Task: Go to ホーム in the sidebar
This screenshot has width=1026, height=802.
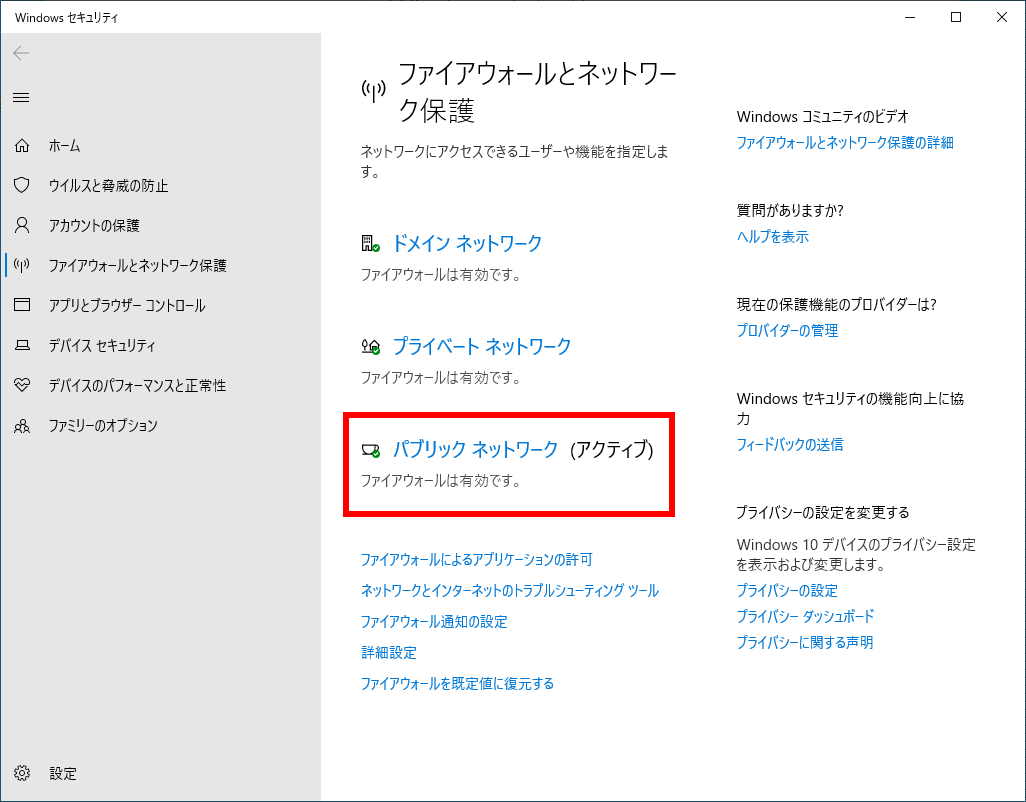Action: [x=64, y=145]
